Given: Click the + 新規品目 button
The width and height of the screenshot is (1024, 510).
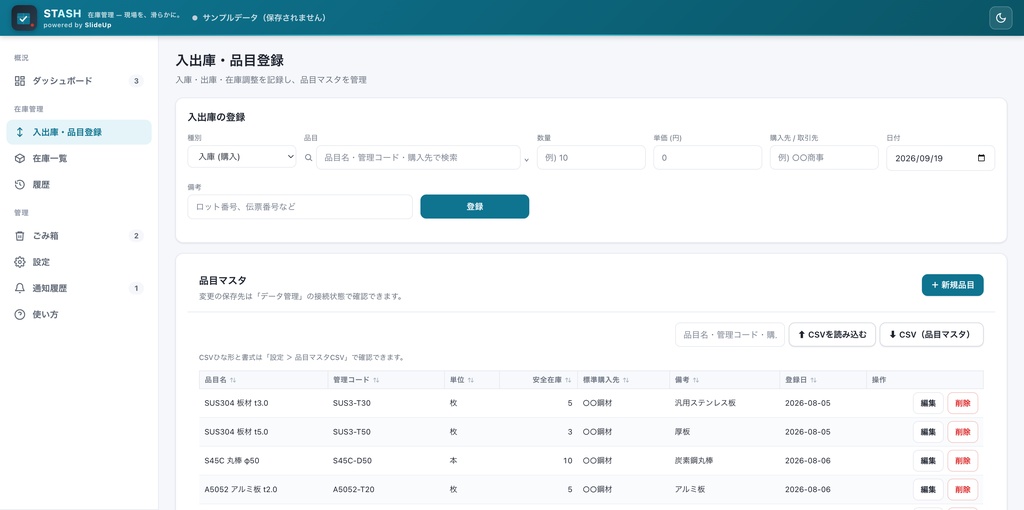Looking at the screenshot, I should point(953,285).
